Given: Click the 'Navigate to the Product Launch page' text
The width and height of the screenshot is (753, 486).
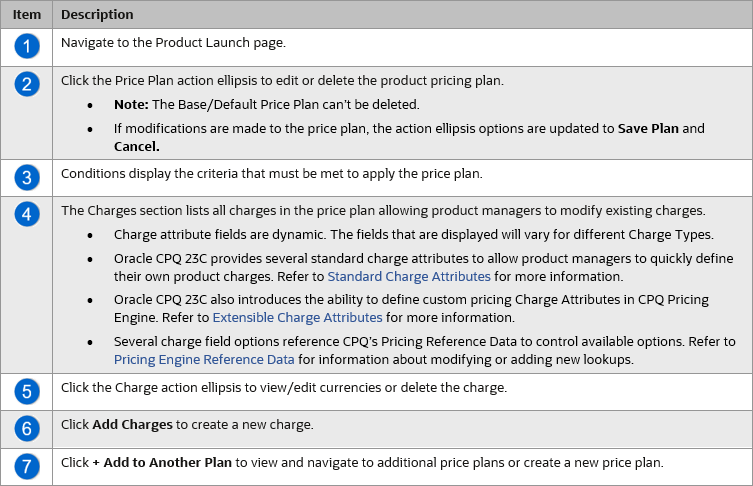Looking at the screenshot, I should [x=173, y=43].
